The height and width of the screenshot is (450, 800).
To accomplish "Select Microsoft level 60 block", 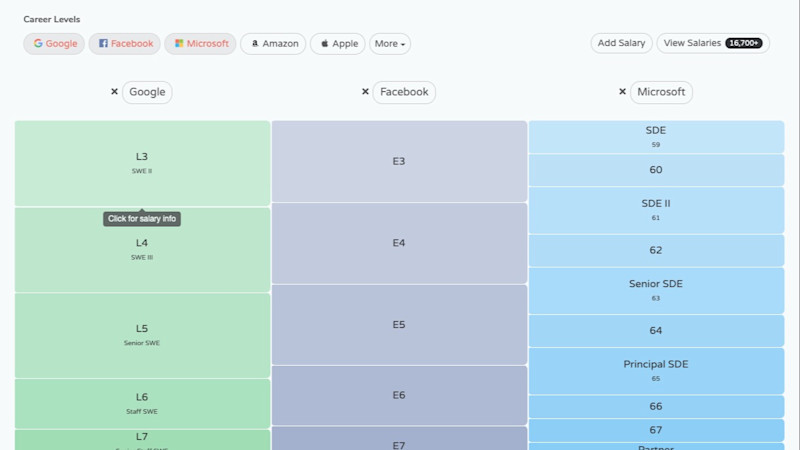I will click(x=657, y=170).
